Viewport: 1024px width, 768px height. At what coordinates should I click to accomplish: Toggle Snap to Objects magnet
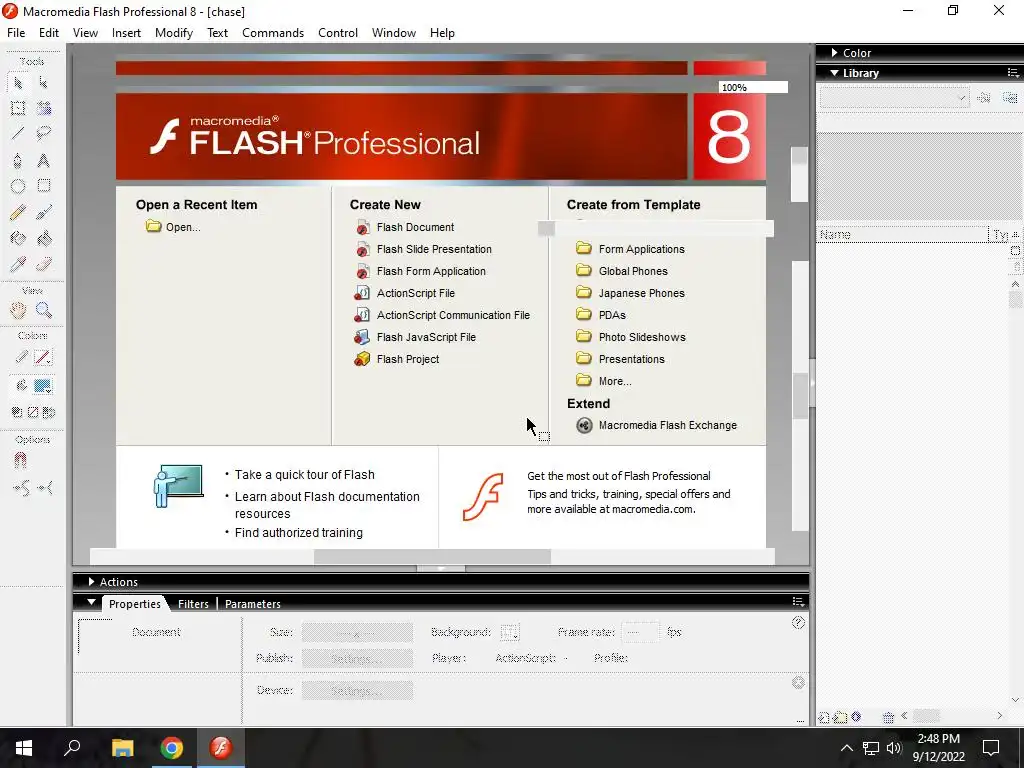pyautogui.click(x=20, y=461)
